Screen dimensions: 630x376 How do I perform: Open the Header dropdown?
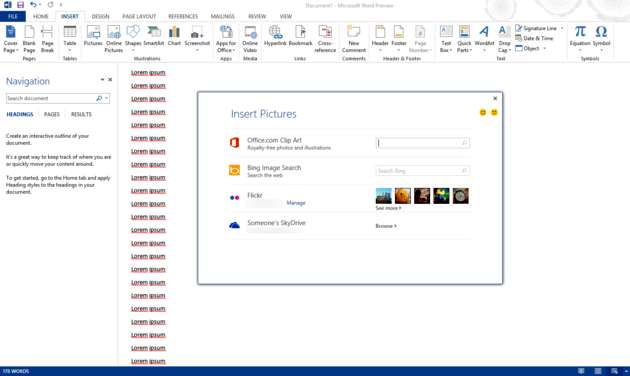click(x=380, y=39)
